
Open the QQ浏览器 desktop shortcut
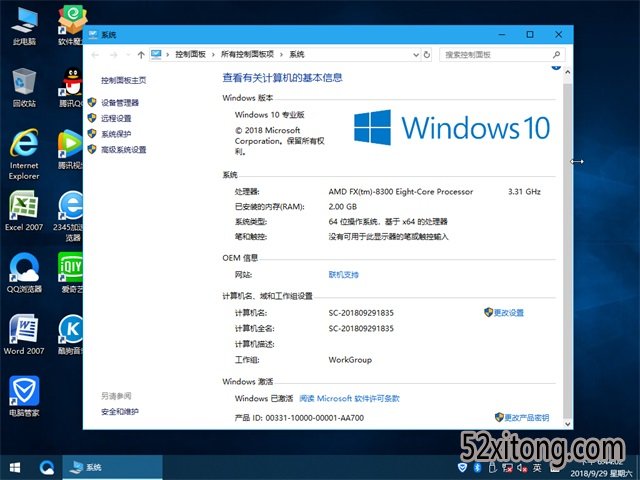click(x=24, y=273)
